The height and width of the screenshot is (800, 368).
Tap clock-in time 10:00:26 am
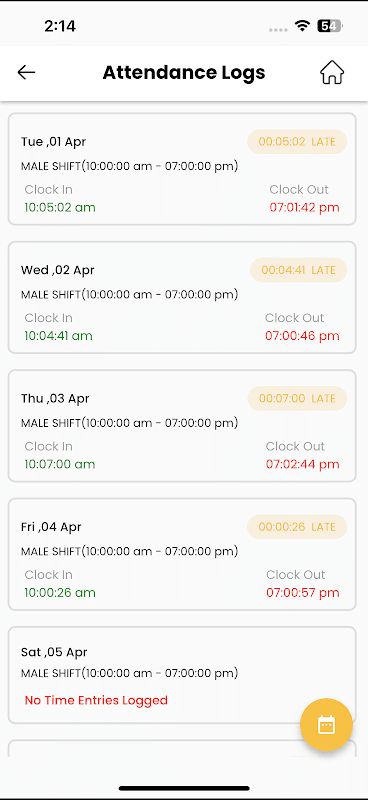(x=60, y=593)
